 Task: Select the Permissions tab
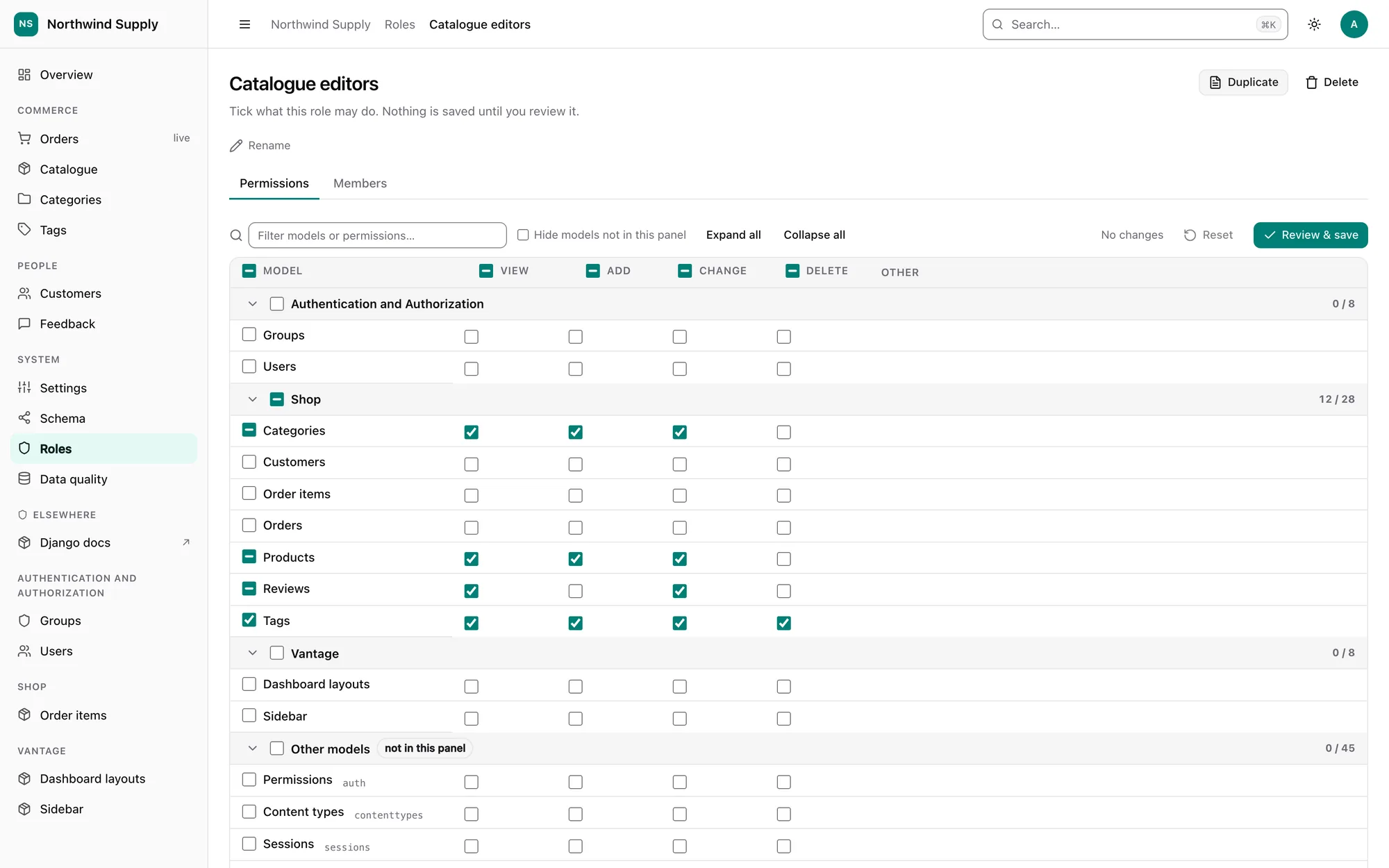tap(274, 183)
